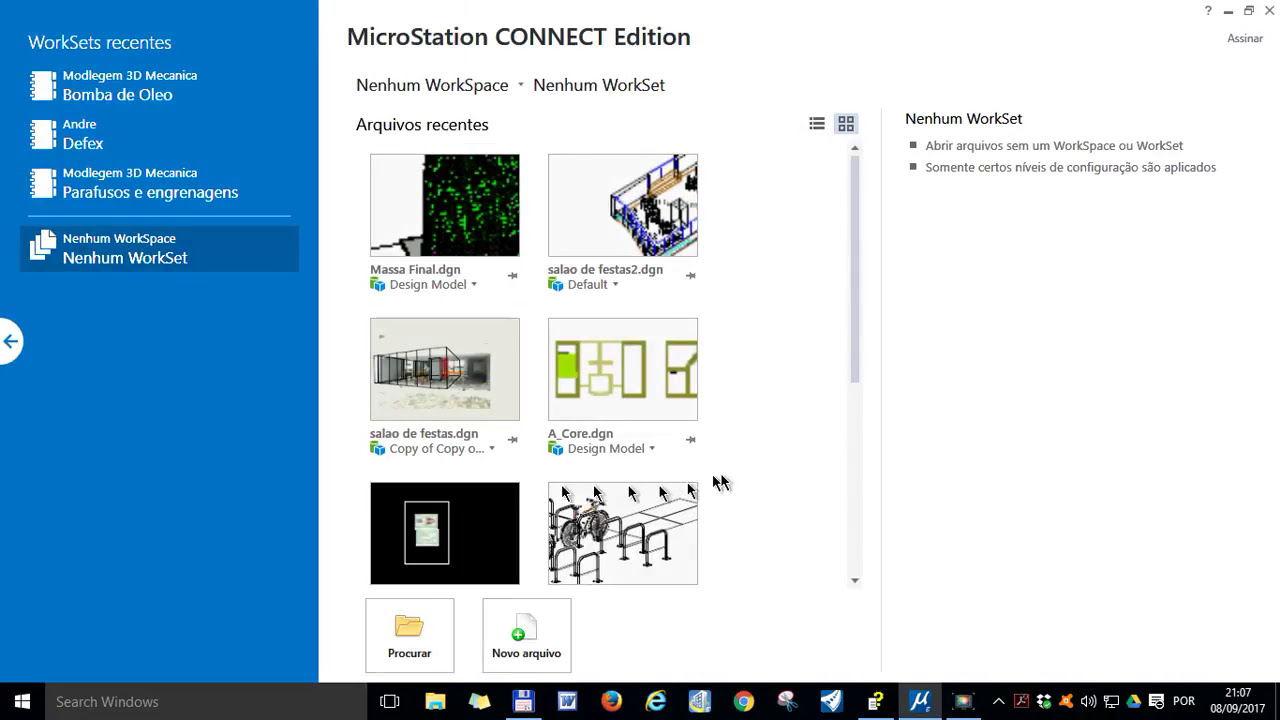Select Parafusos e engrenagens WorkSet

(x=159, y=183)
